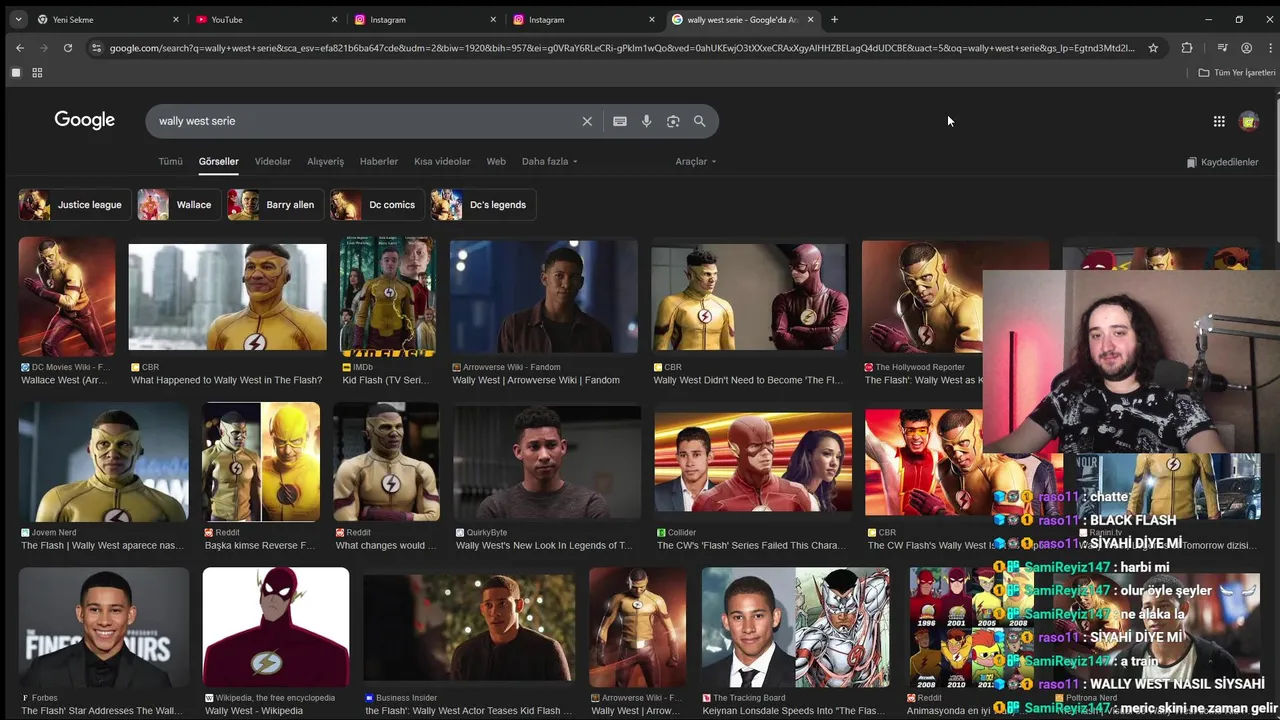The height and width of the screenshot is (720, 1280).
Task: Reload the page with refresh icon
Action: point(68,47)
